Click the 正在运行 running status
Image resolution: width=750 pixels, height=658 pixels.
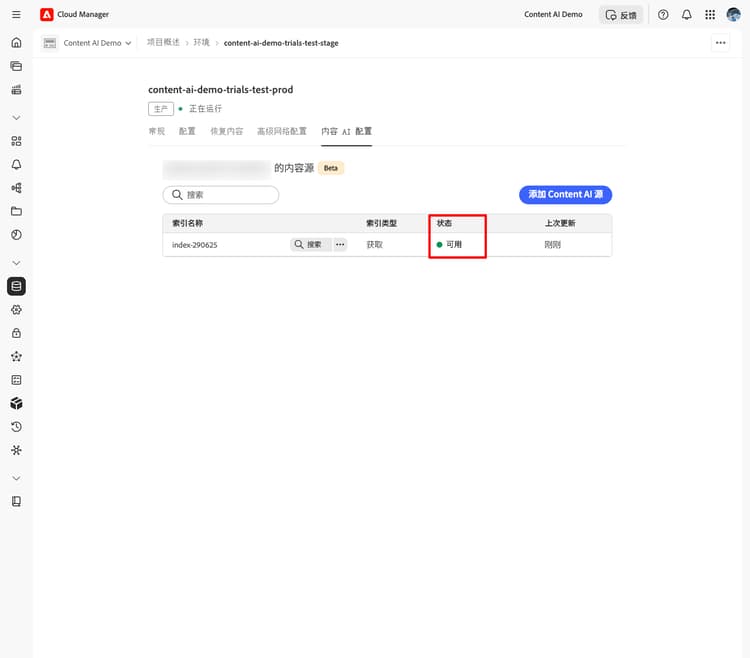(205, 109)
